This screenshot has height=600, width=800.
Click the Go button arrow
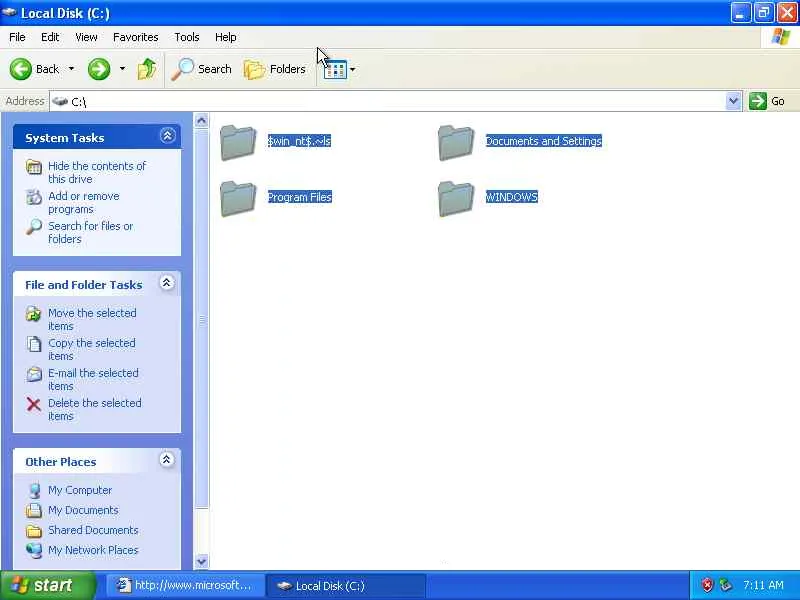[x=758, y=101]
